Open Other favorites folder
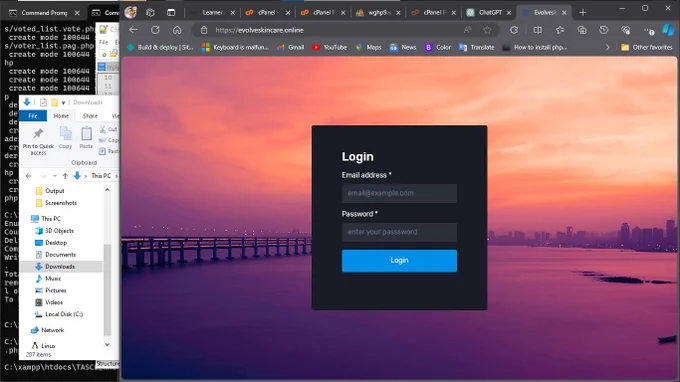Viewport: 680px width, 382px height. [x=647, y=47]
